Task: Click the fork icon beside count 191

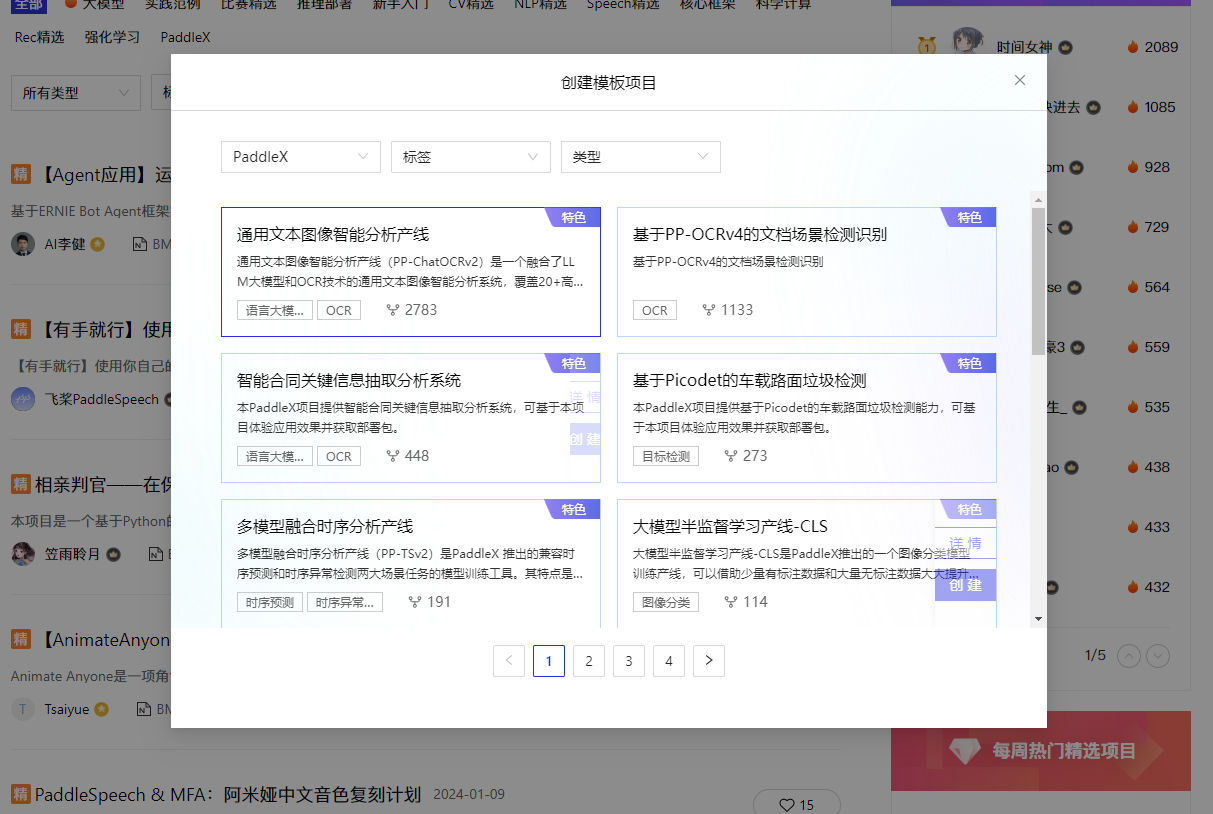Action: [x=414, y=602]
